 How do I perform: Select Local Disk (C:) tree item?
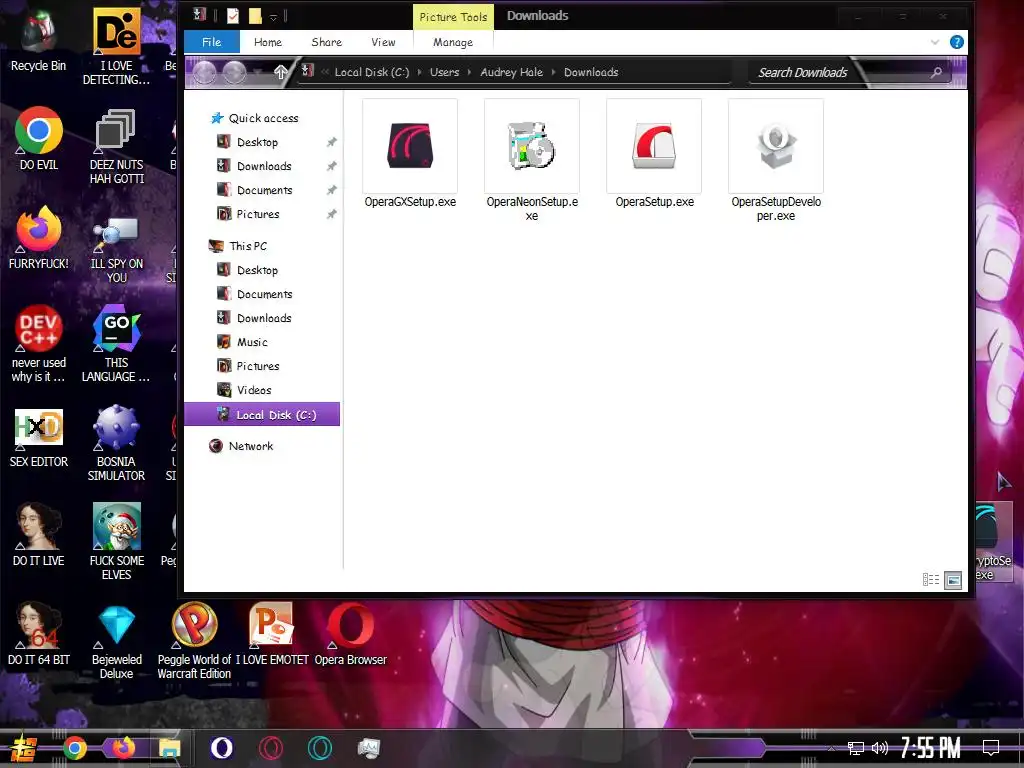[262, 414]
